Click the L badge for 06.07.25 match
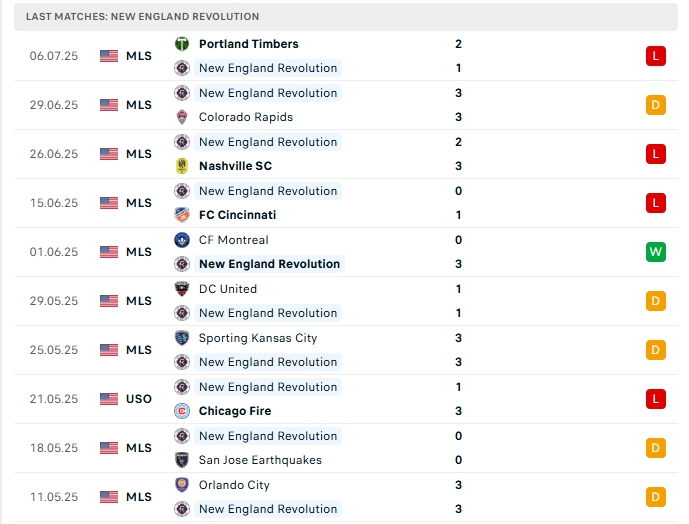The width and height of the screenshot is (689, 524). click(656, 56)
